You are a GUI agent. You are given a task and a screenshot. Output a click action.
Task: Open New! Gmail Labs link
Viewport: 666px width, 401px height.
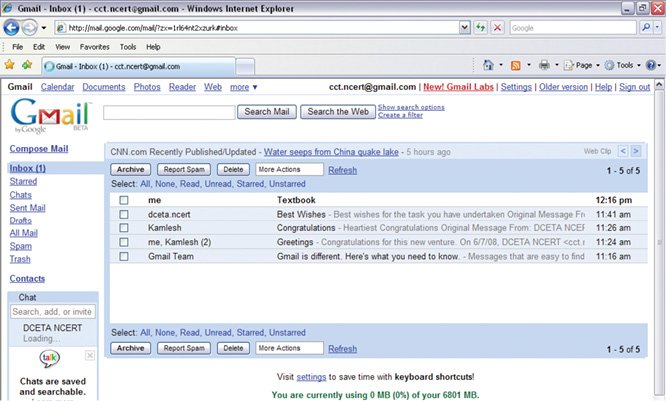(x=458, y=87)
